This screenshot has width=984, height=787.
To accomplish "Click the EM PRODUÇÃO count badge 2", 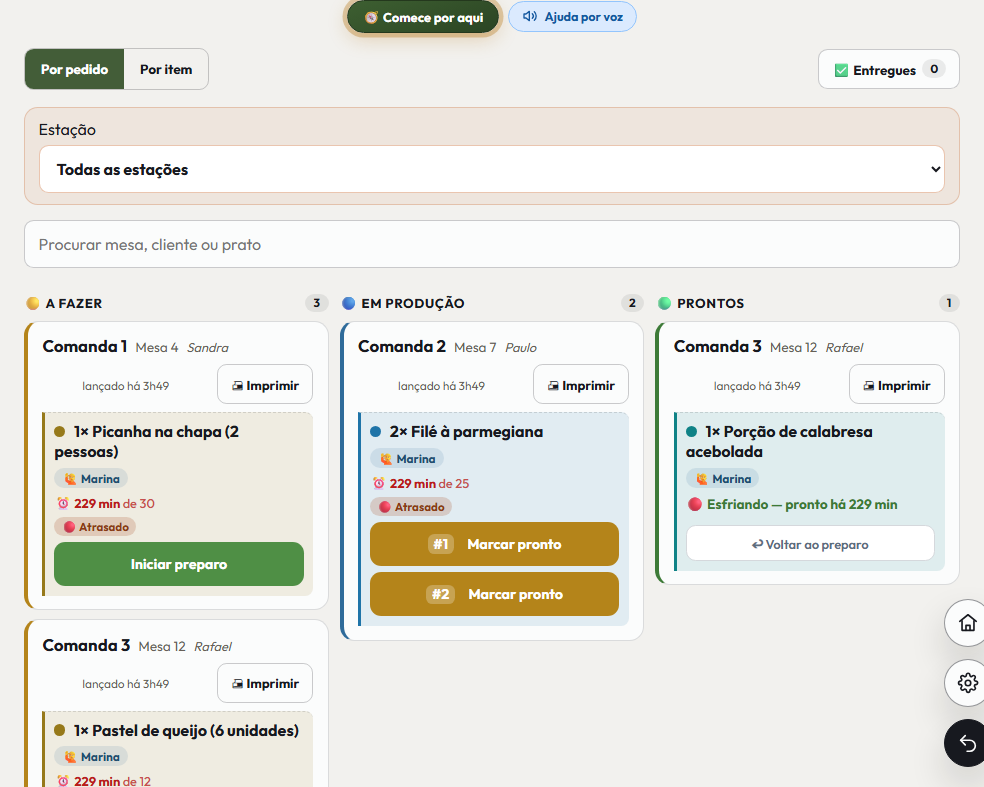I will [x=633, y=303].
